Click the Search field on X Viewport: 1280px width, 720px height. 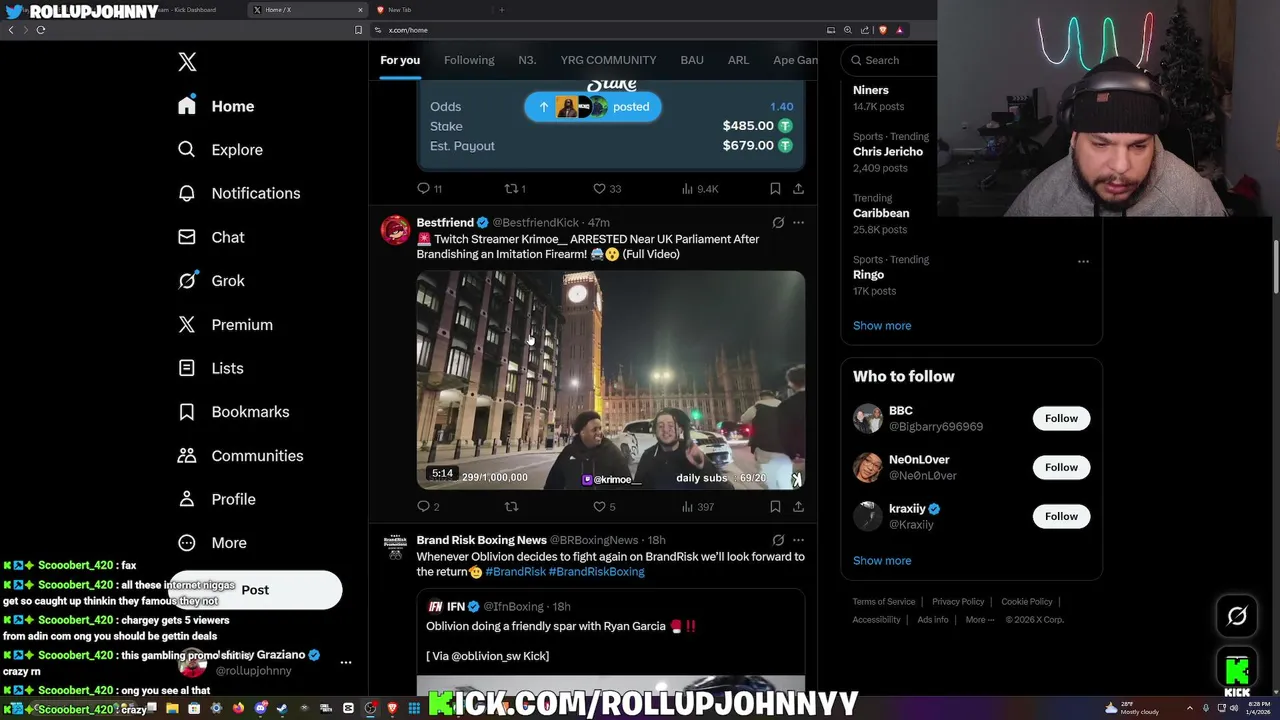click(x=890, y=60)
